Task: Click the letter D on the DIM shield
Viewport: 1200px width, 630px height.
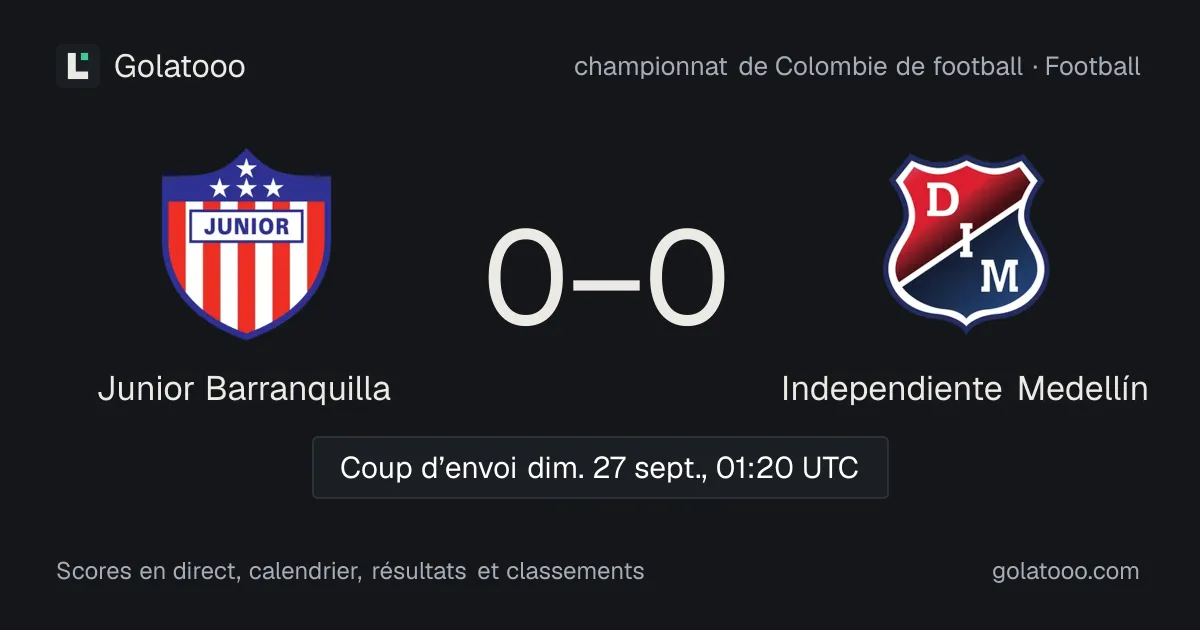Action: point(940,201)
